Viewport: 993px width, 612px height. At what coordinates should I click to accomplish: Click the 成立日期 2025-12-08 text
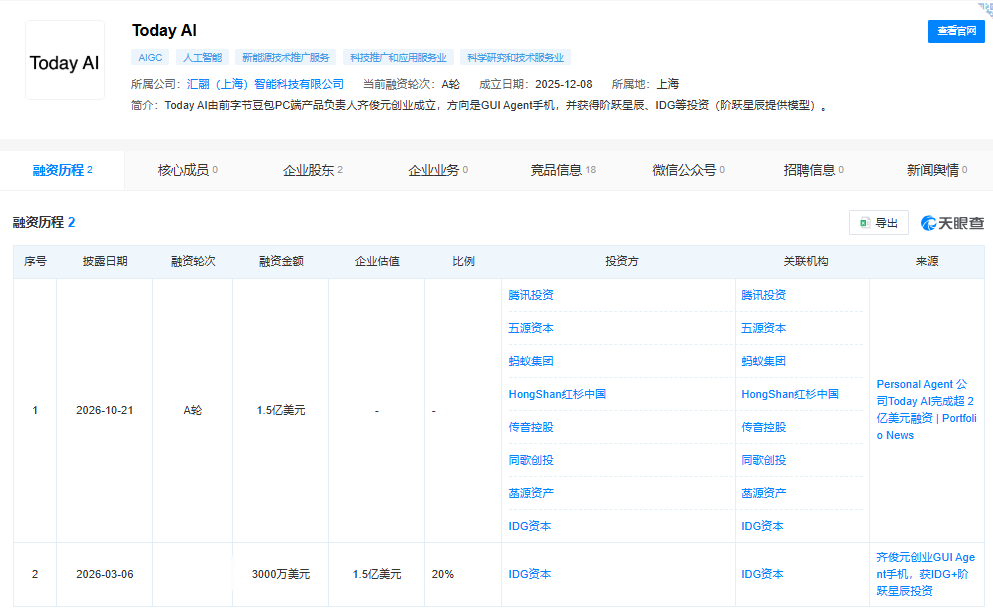pos(536,84)
